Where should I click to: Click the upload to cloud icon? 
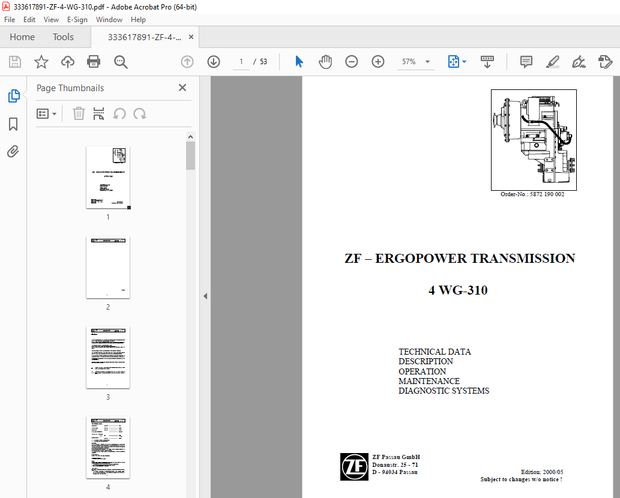click(x=68, y=62)
